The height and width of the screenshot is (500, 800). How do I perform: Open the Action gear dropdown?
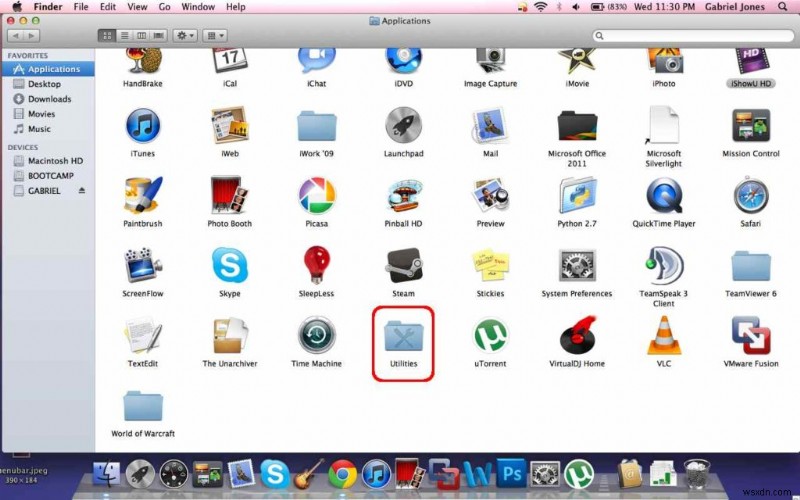pyautogui.click(x=185, y=36)
